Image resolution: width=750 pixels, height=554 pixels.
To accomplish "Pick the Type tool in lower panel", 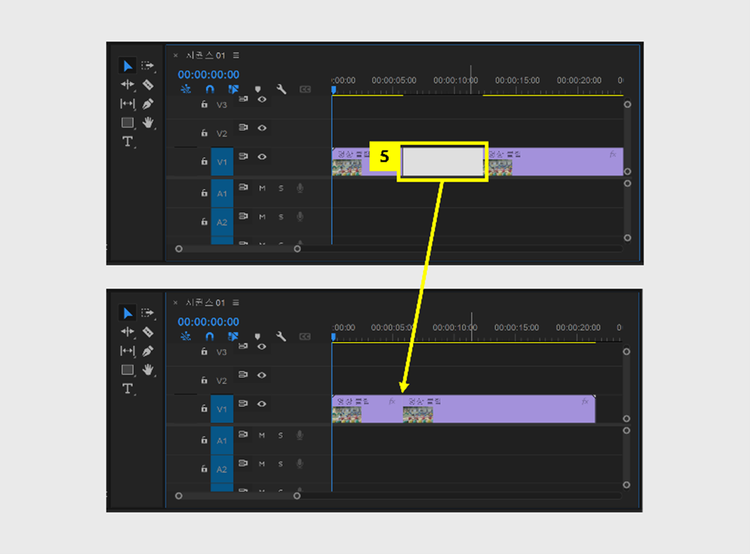I will click(127, 388).
